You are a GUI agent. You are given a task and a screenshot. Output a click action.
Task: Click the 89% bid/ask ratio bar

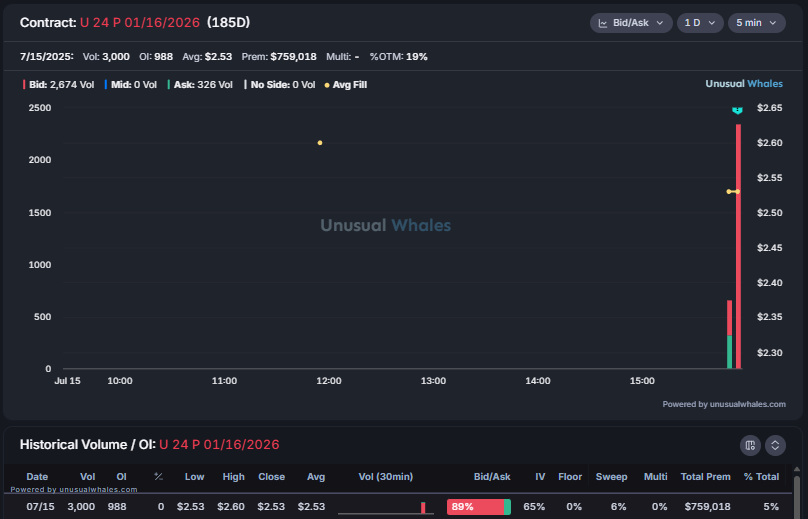[x=479, y=507]
